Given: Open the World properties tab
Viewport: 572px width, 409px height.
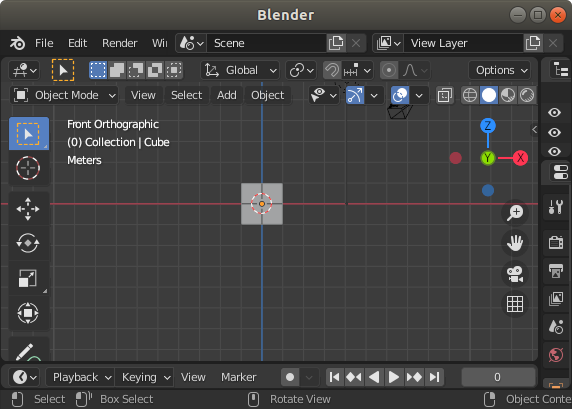Looking at the screenshot, I should pos(556,355).
